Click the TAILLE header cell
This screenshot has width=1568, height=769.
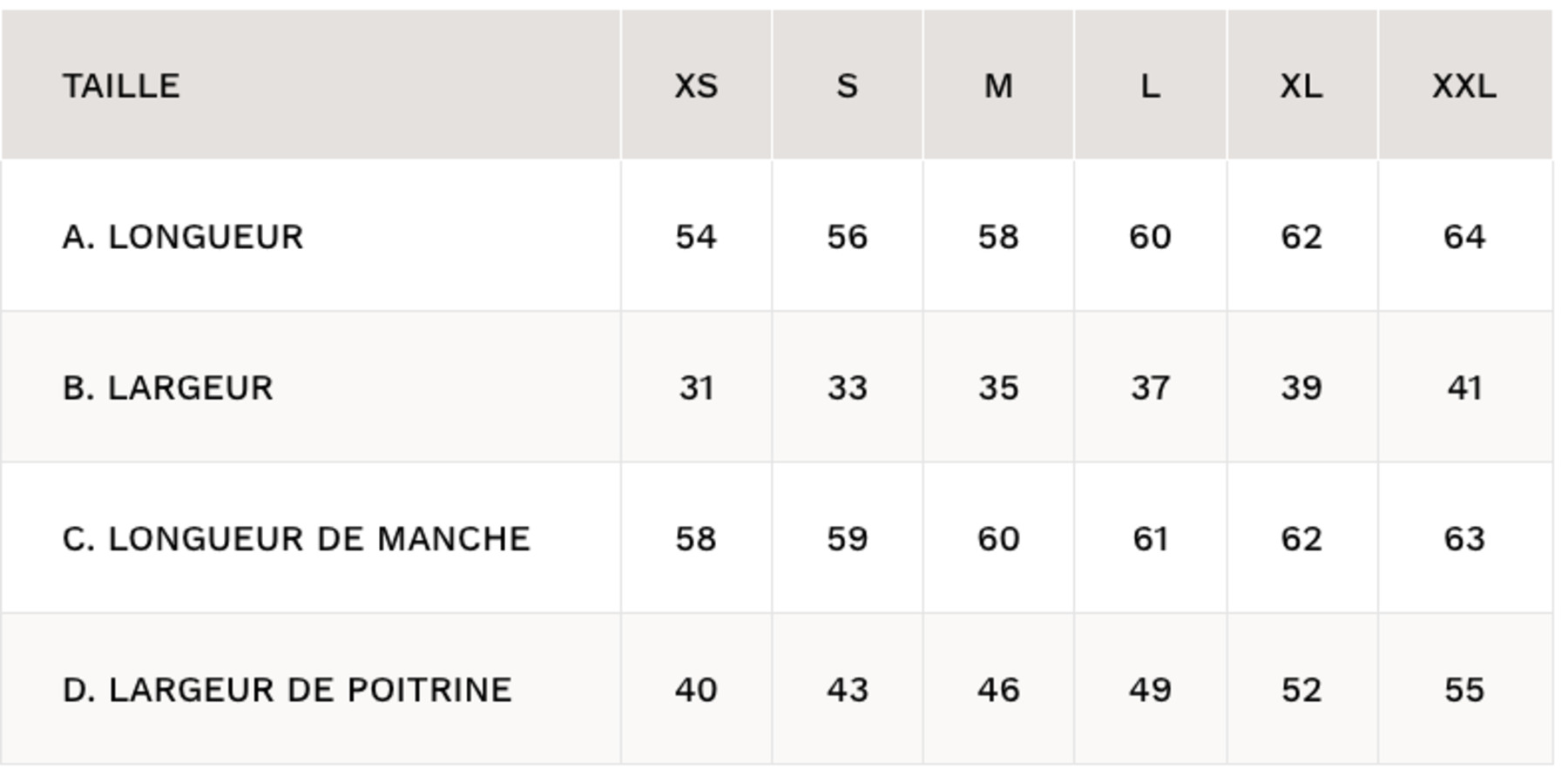[x=122, y=86]
